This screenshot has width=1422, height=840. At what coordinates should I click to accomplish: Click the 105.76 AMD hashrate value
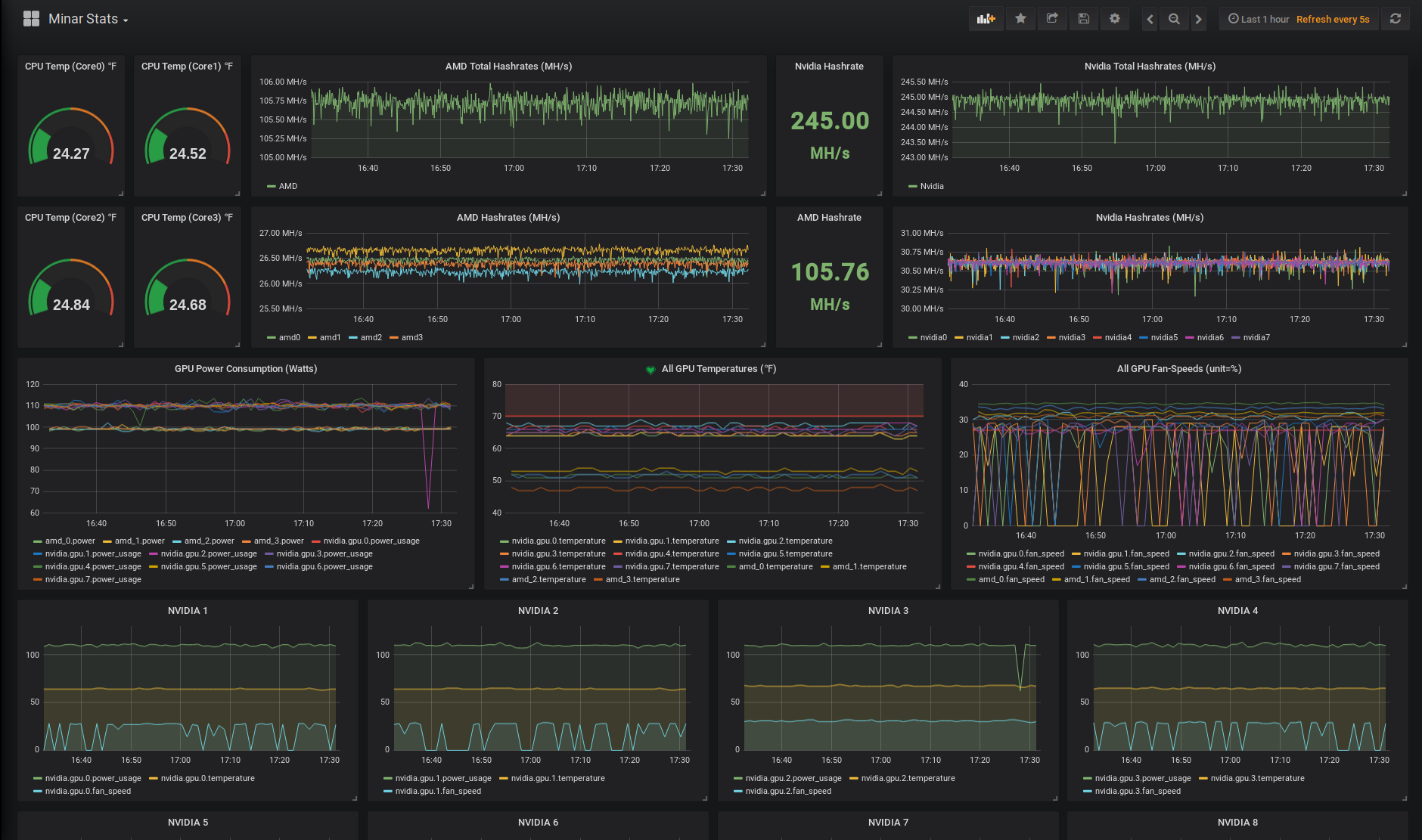[x=830, y=272]
